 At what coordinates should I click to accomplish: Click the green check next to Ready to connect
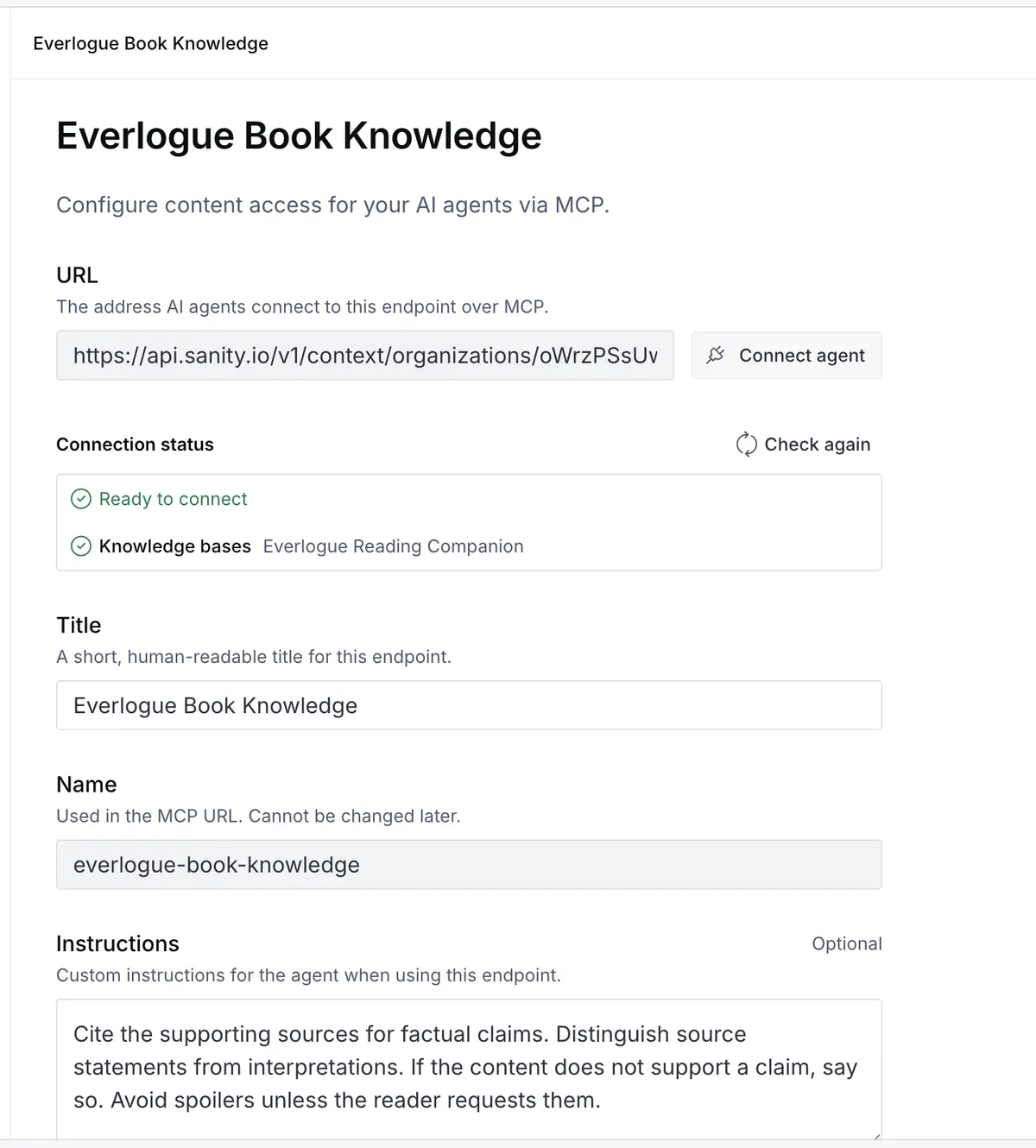pyautogui.click(x=81, y=499)
